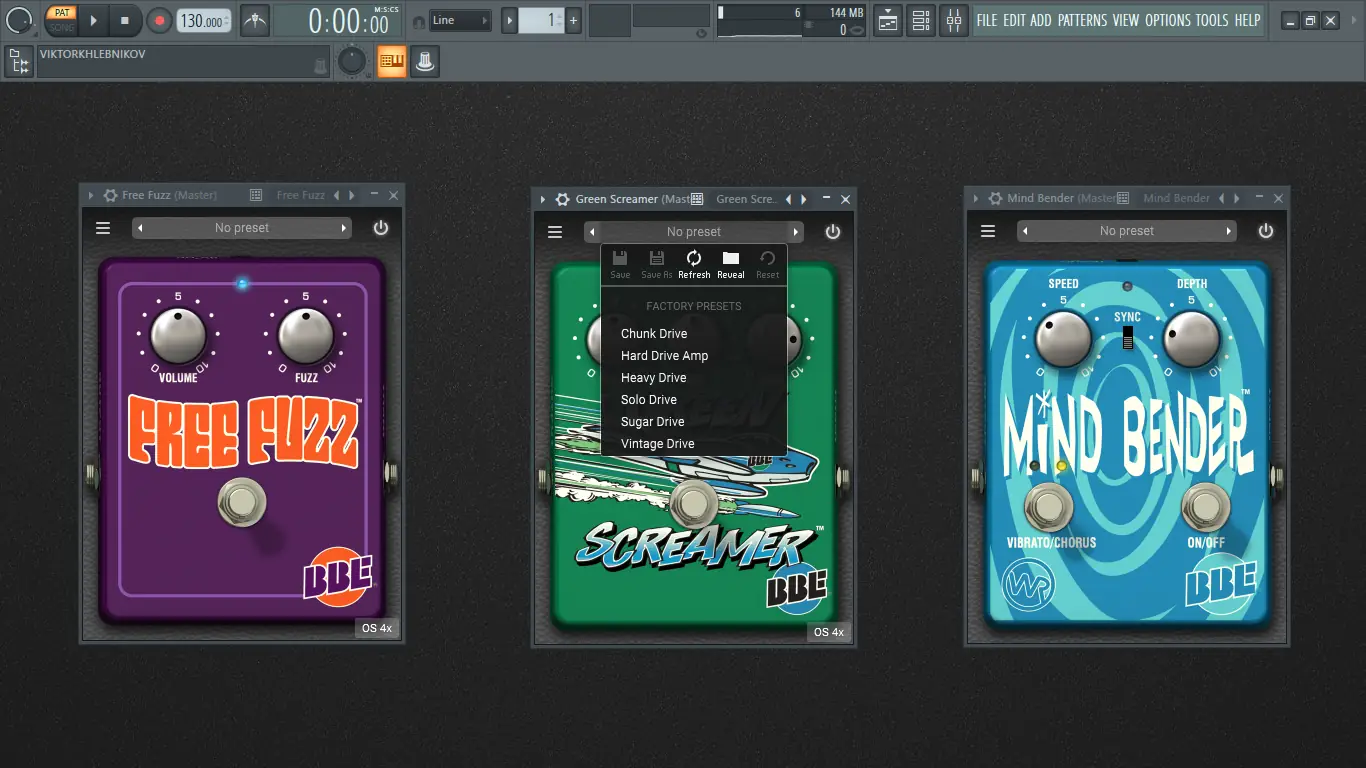1366x768 pixels.
Task: Open Green Screamer plugin settings gear
Action: 563,199
